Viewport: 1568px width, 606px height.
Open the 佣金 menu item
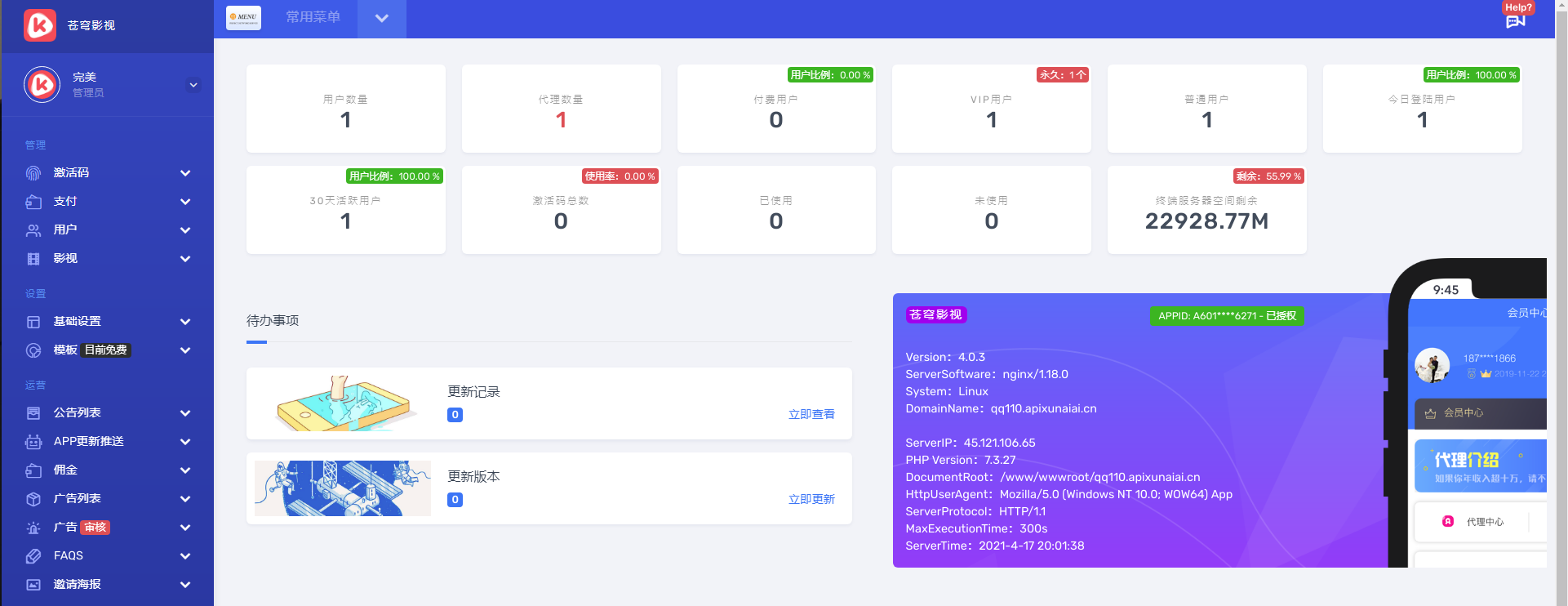65,470
